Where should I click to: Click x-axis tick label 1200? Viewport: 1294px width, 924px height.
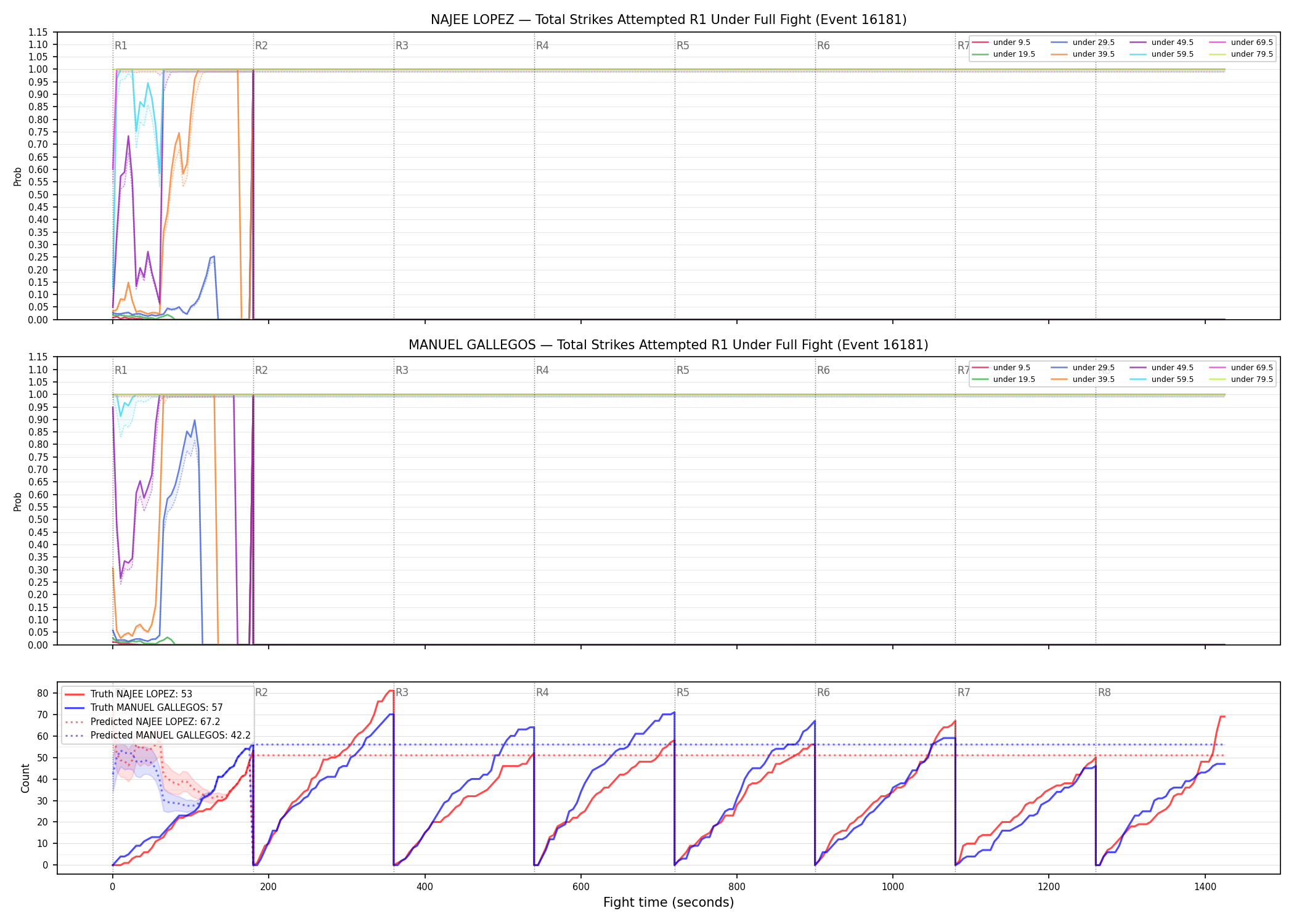[1049, 887]
